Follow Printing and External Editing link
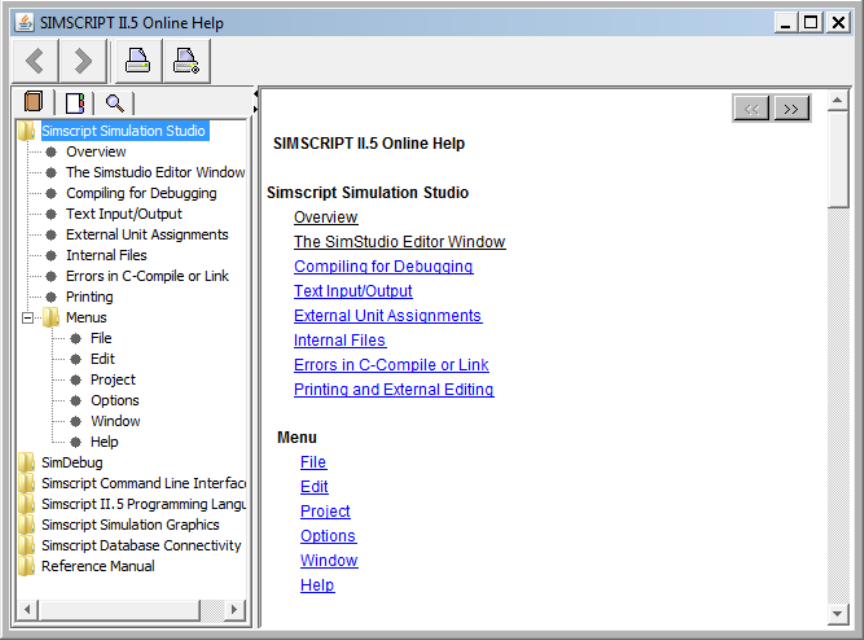Viewport: 864px width, 640px height. 394,389
